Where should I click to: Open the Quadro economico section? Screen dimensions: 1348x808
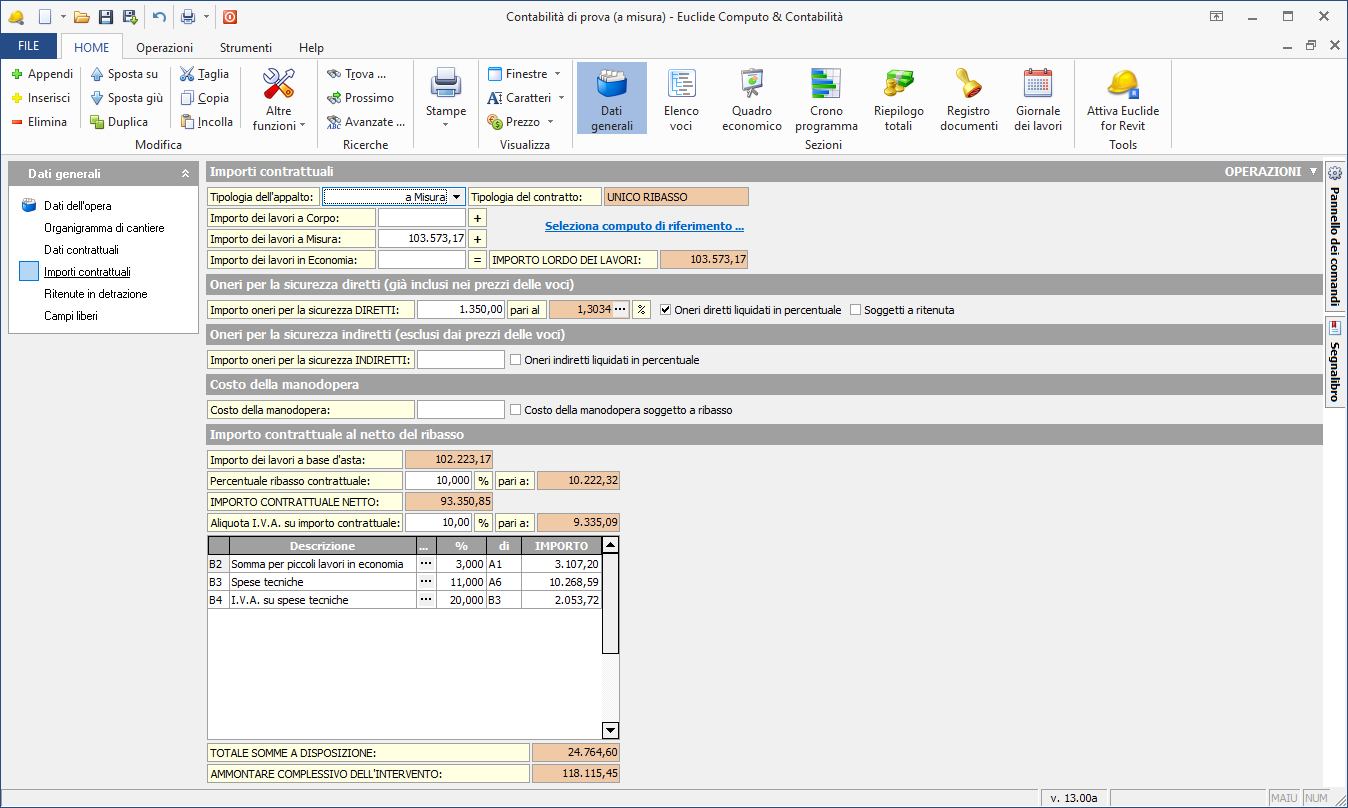click(x=751, y=98)
